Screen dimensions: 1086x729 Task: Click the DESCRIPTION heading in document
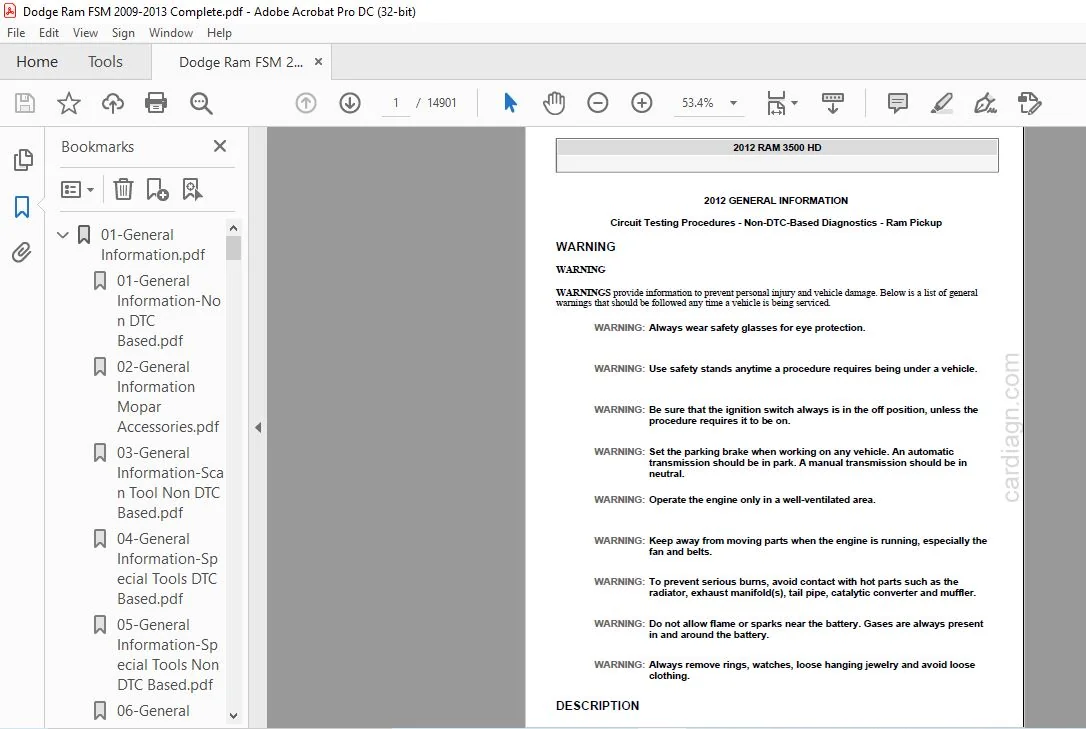click(x=597, y=705)
